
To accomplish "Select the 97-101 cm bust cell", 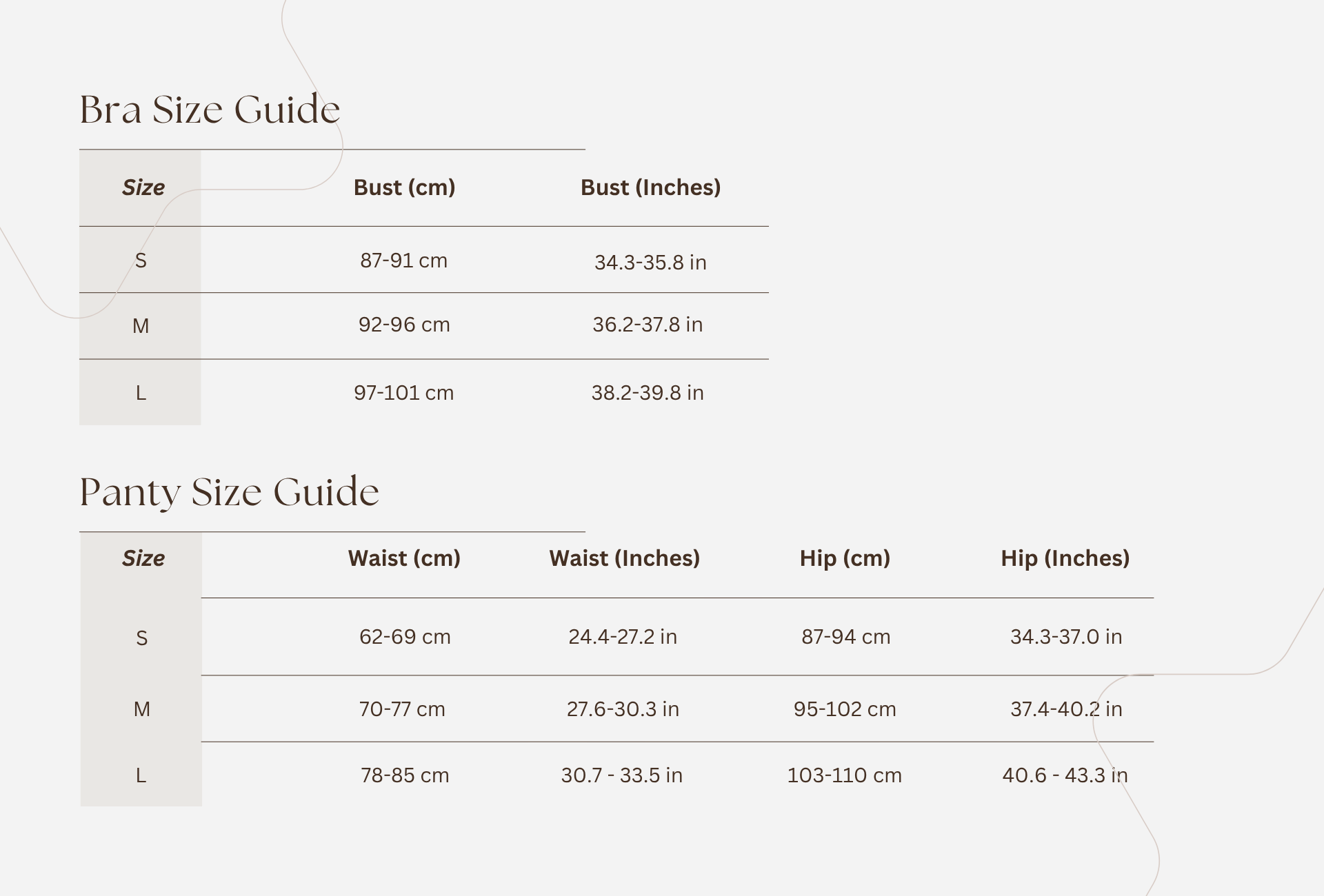I will tap(403, 393).
